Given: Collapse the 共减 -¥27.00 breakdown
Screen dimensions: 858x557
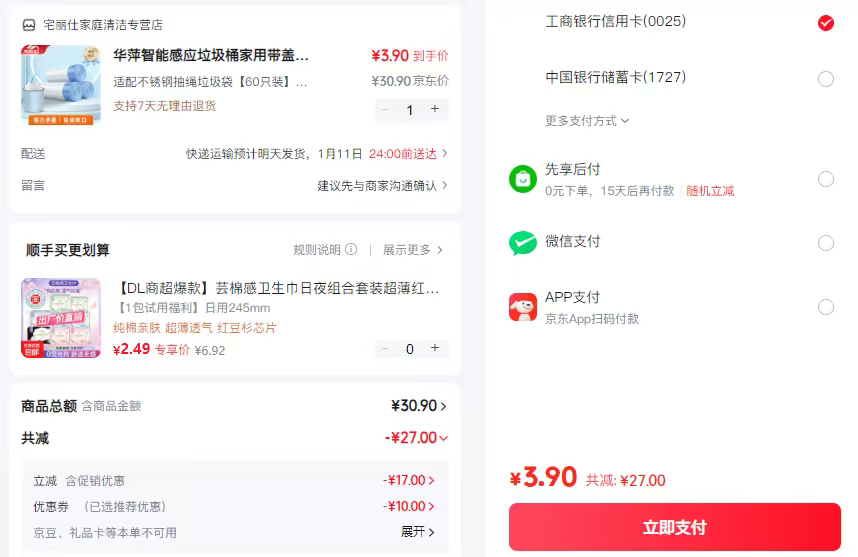Looking at the screenshot, I should (443, 438).
